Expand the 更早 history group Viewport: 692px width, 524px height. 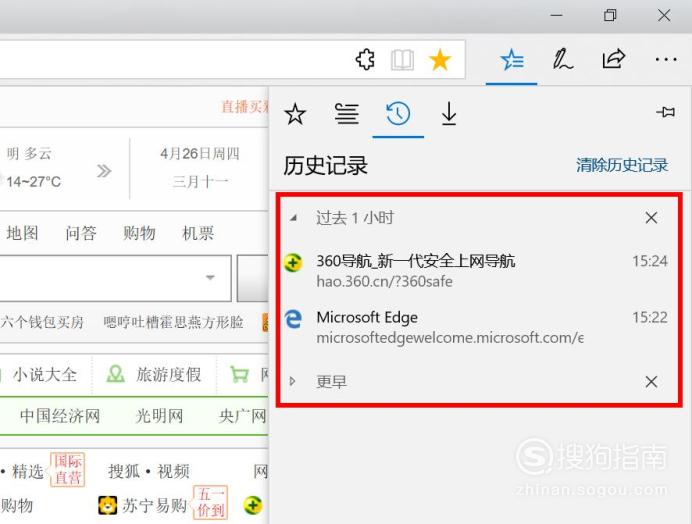coord(293,381)
